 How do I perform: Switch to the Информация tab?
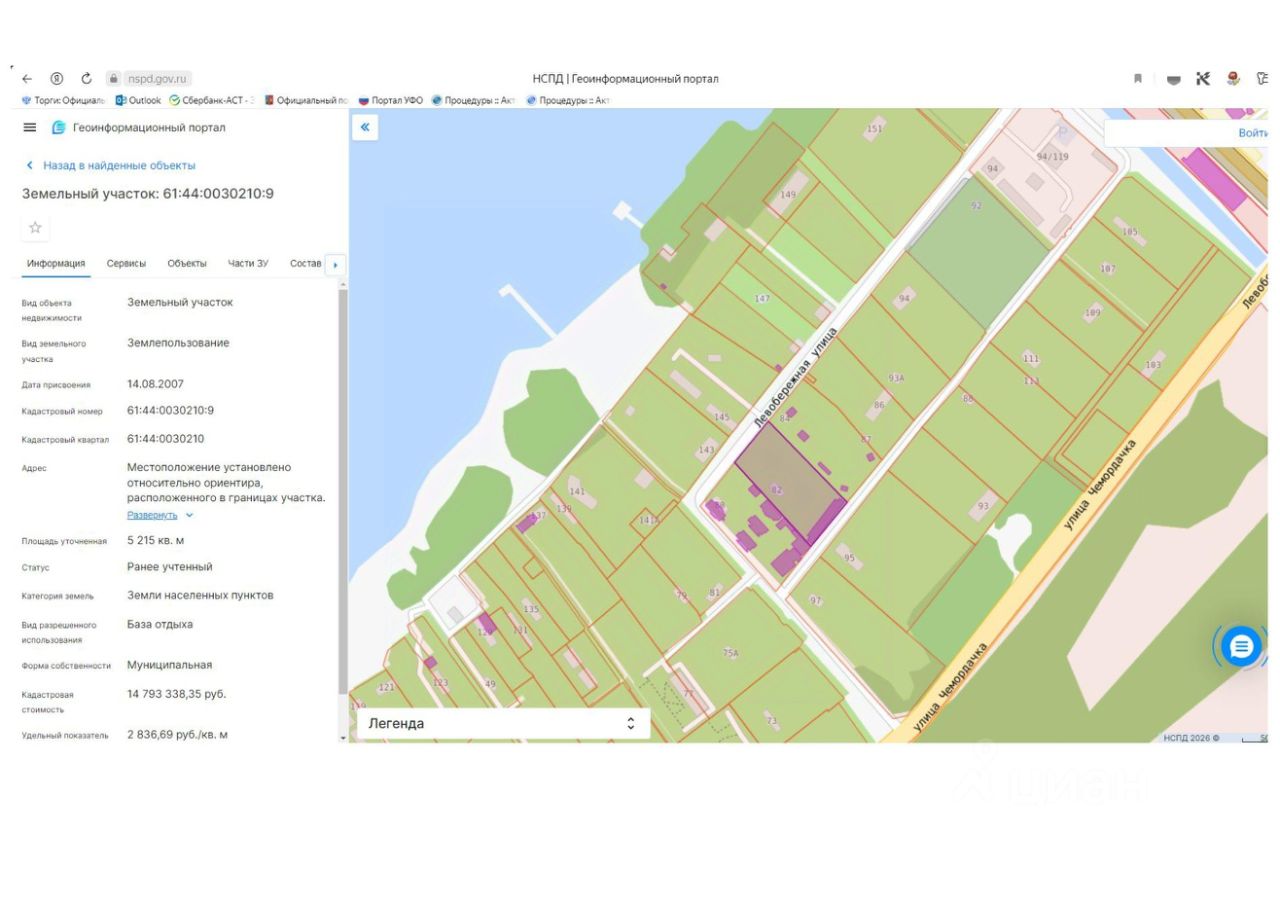pos(56,264)
